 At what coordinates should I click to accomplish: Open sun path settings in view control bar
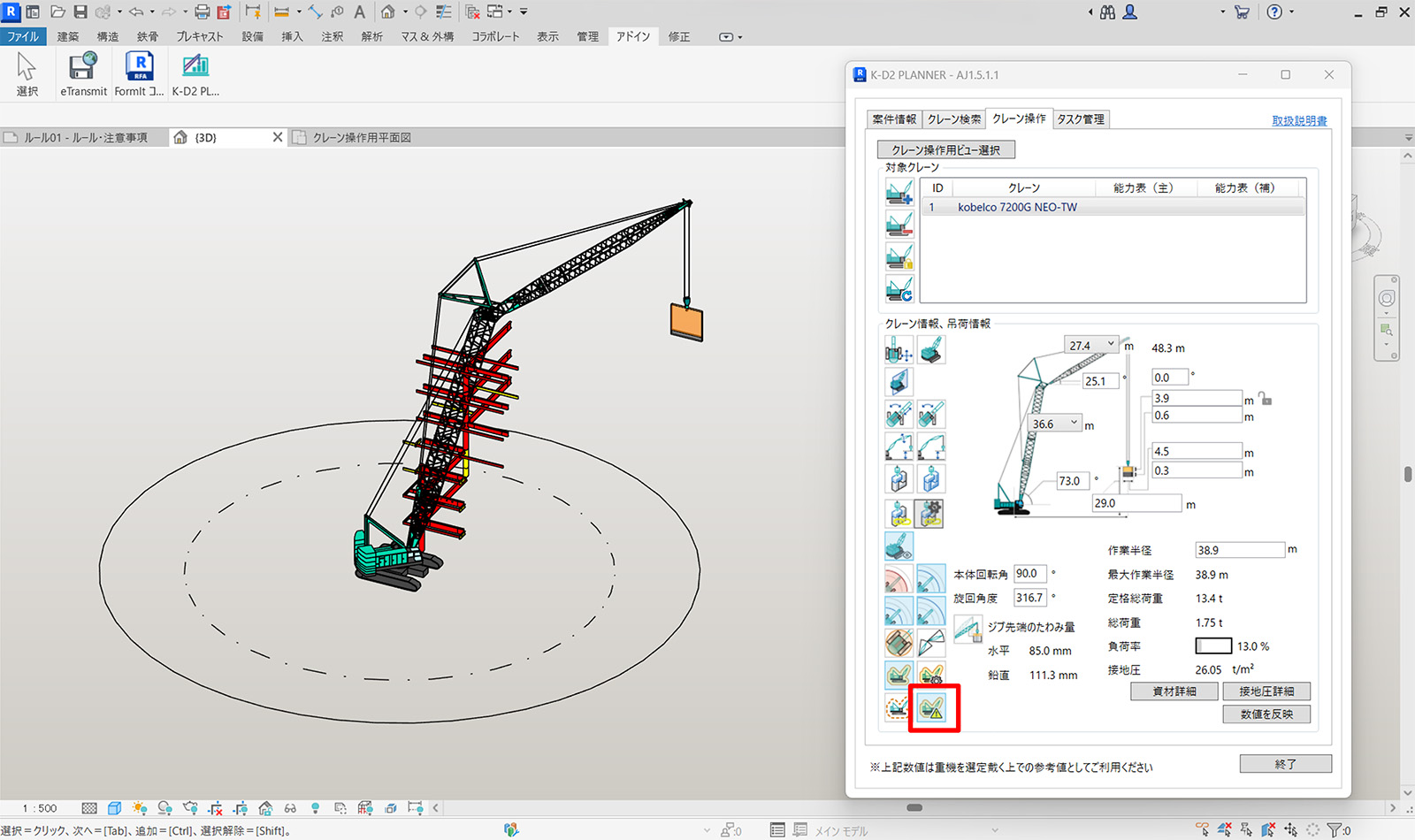139,808
